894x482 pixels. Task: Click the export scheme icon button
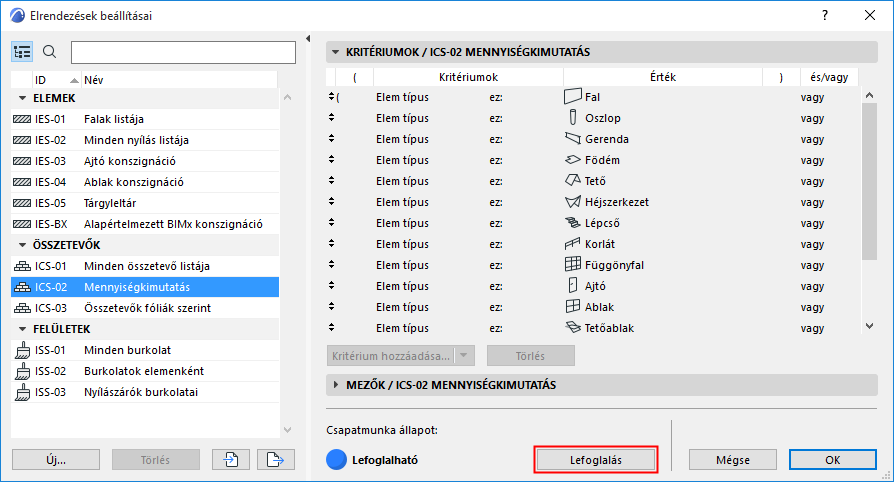click(275, 460)
